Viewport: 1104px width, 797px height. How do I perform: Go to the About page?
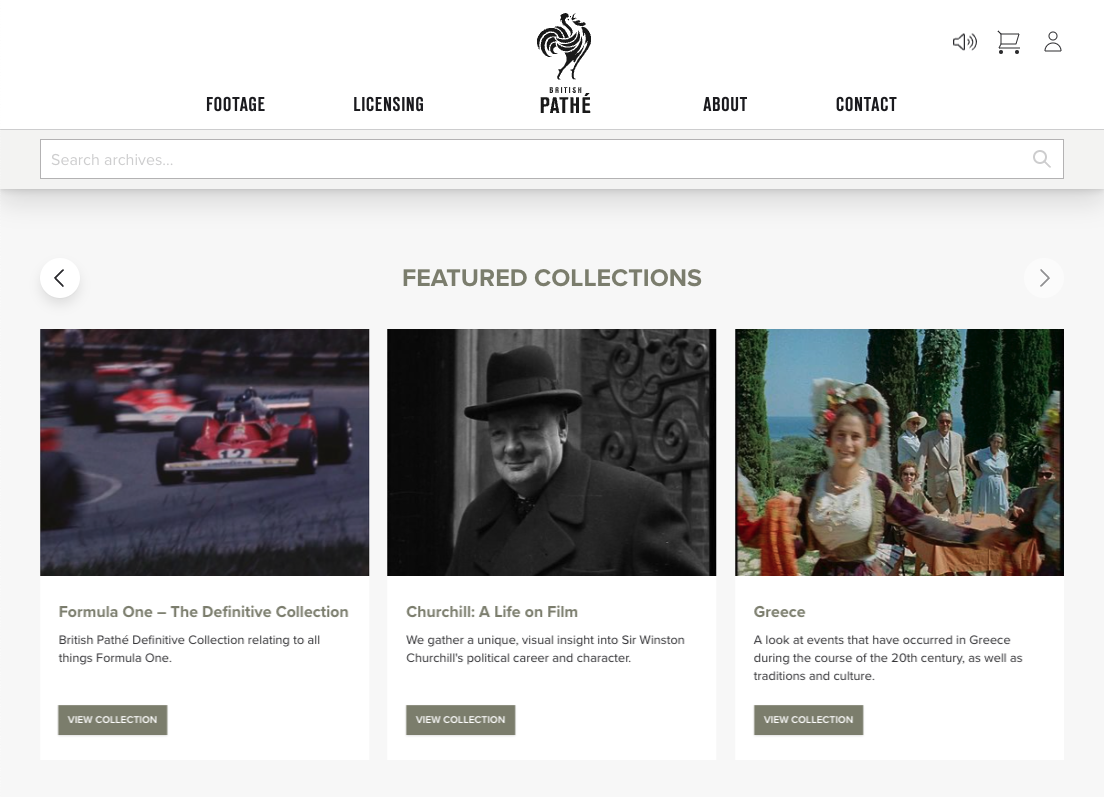pyautogui.click(x=725, y=105)
